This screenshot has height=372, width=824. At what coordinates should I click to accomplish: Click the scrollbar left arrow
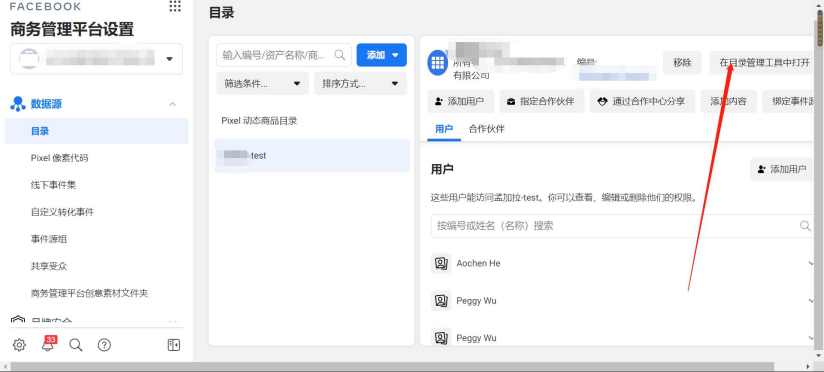[x=5, y=366]
